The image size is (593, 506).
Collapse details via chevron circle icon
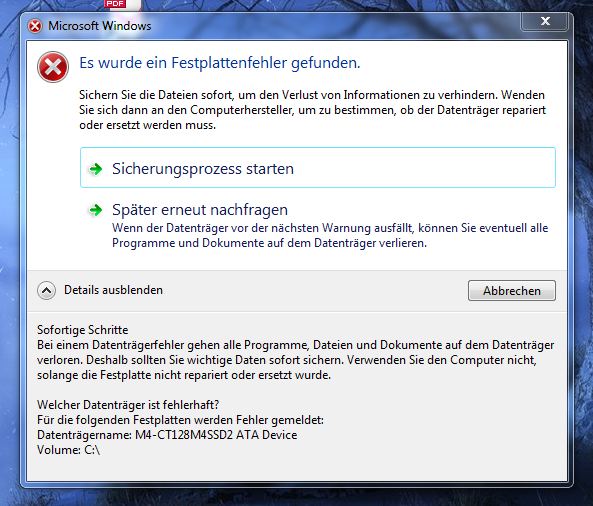(x=47, y=290)
